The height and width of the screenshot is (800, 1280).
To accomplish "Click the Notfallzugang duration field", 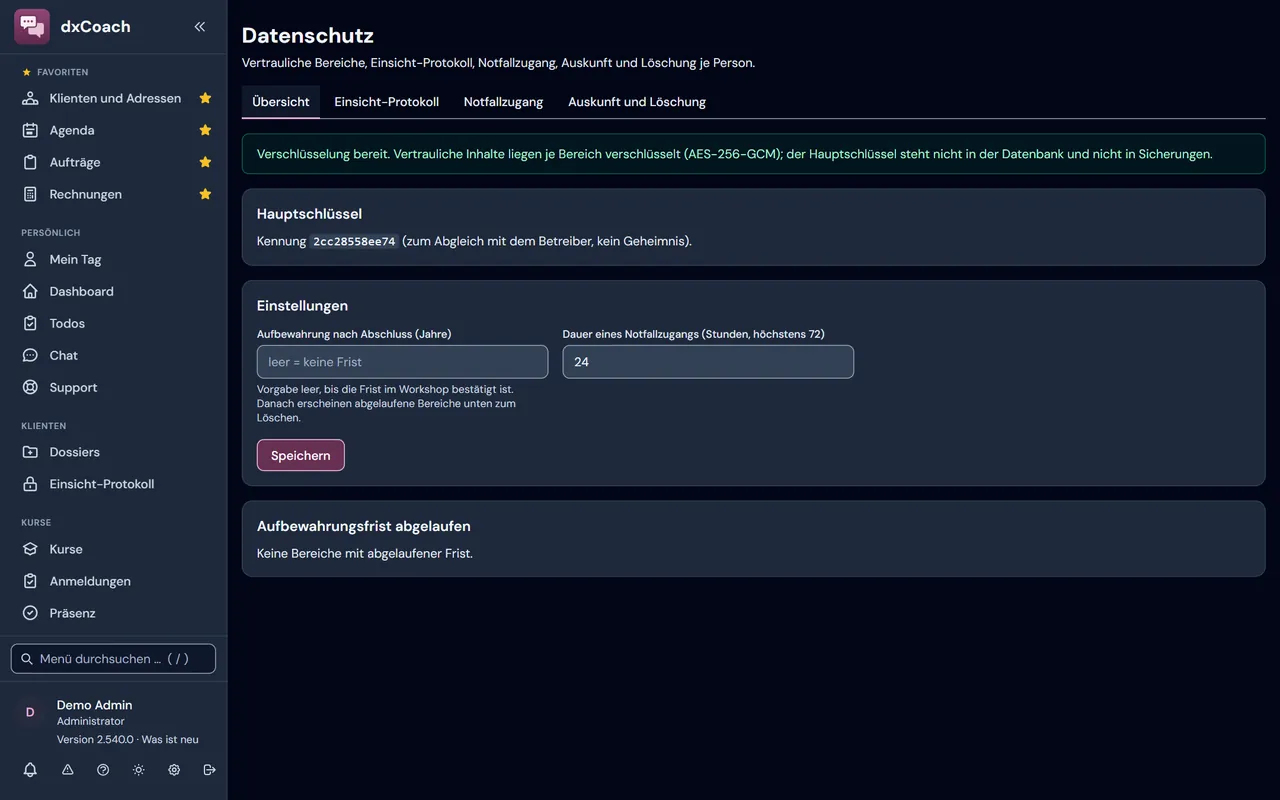I will (x=708, y=362).
